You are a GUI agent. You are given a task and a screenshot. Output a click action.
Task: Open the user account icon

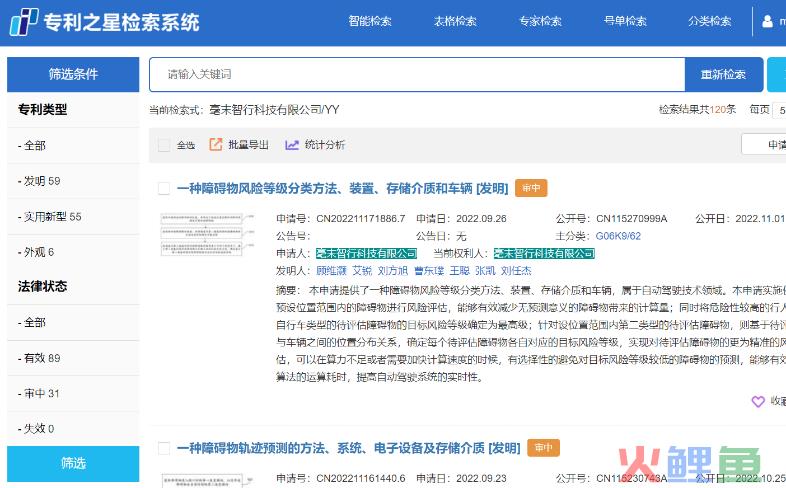pos(767,22)
